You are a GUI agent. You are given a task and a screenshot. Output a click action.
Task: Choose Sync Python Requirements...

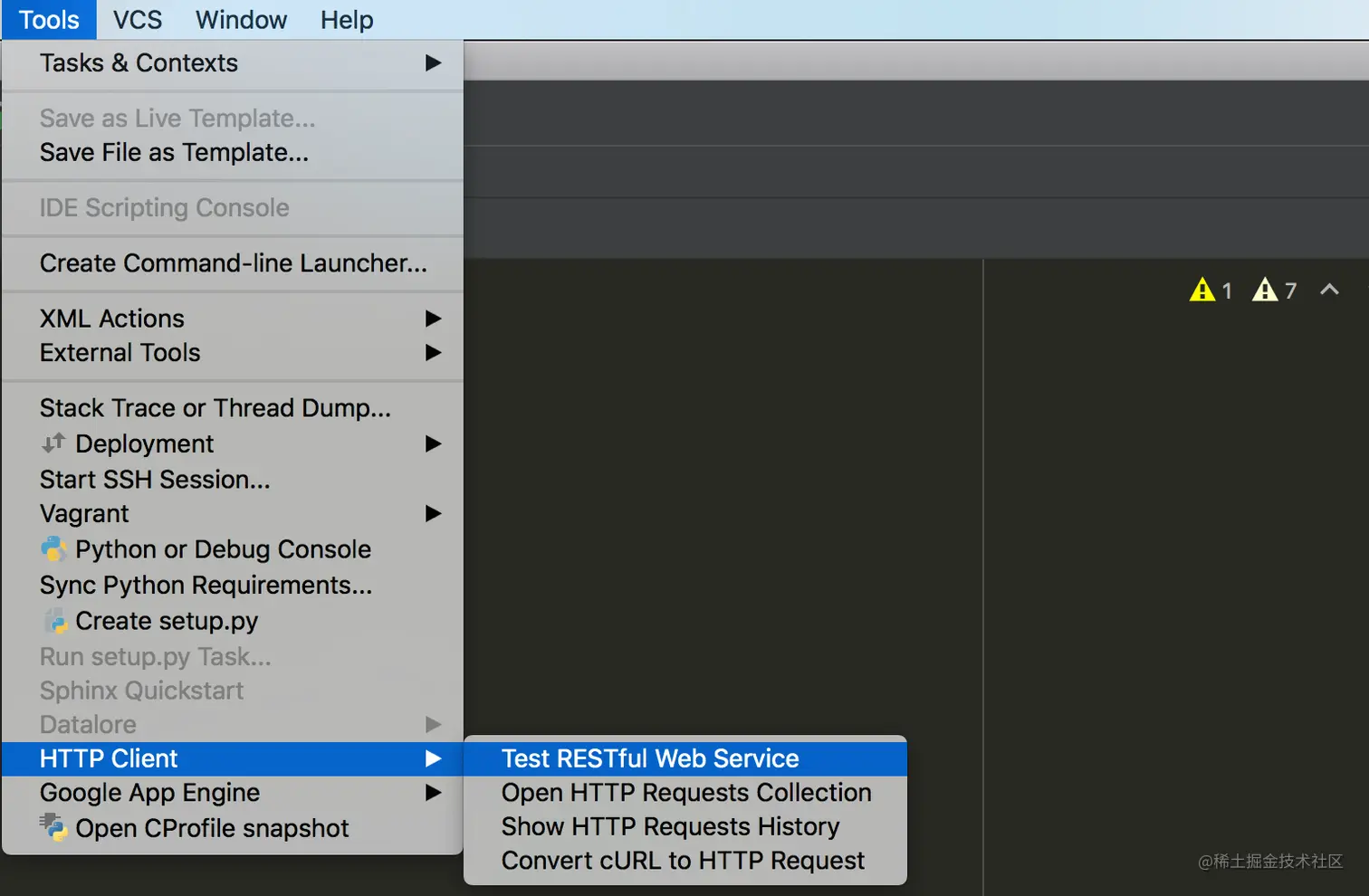[x=233, y=586]
